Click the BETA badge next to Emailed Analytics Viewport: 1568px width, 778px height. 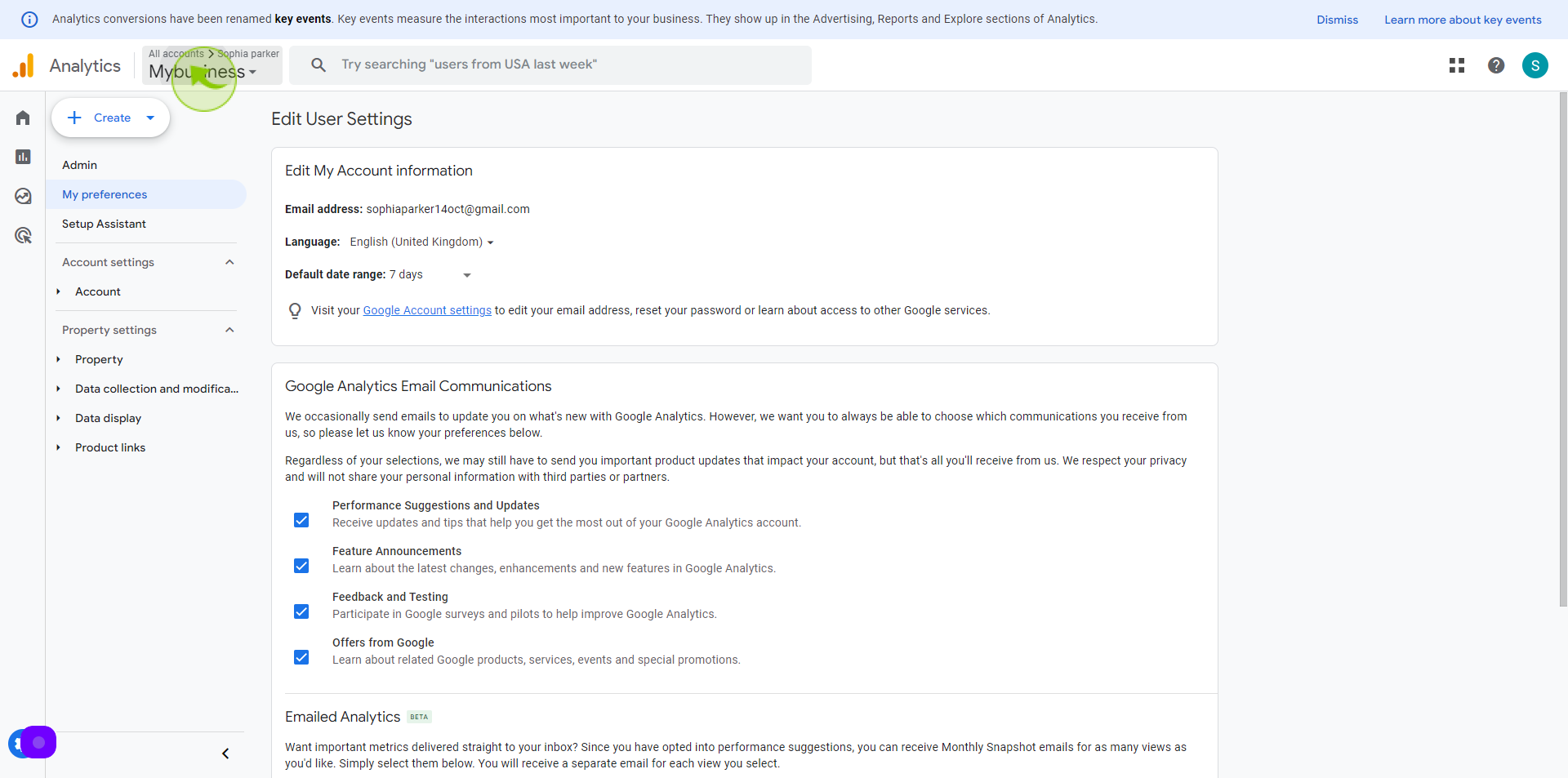419,717
